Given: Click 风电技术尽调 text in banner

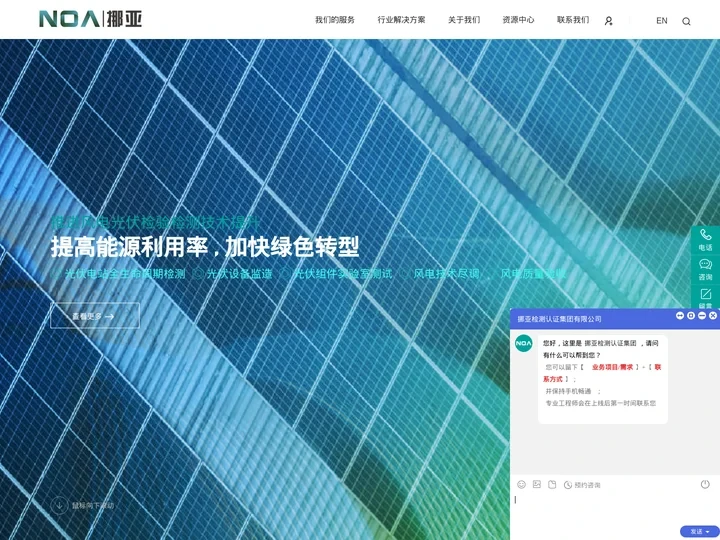Looking at the screenshot, I should click(446, 274).
